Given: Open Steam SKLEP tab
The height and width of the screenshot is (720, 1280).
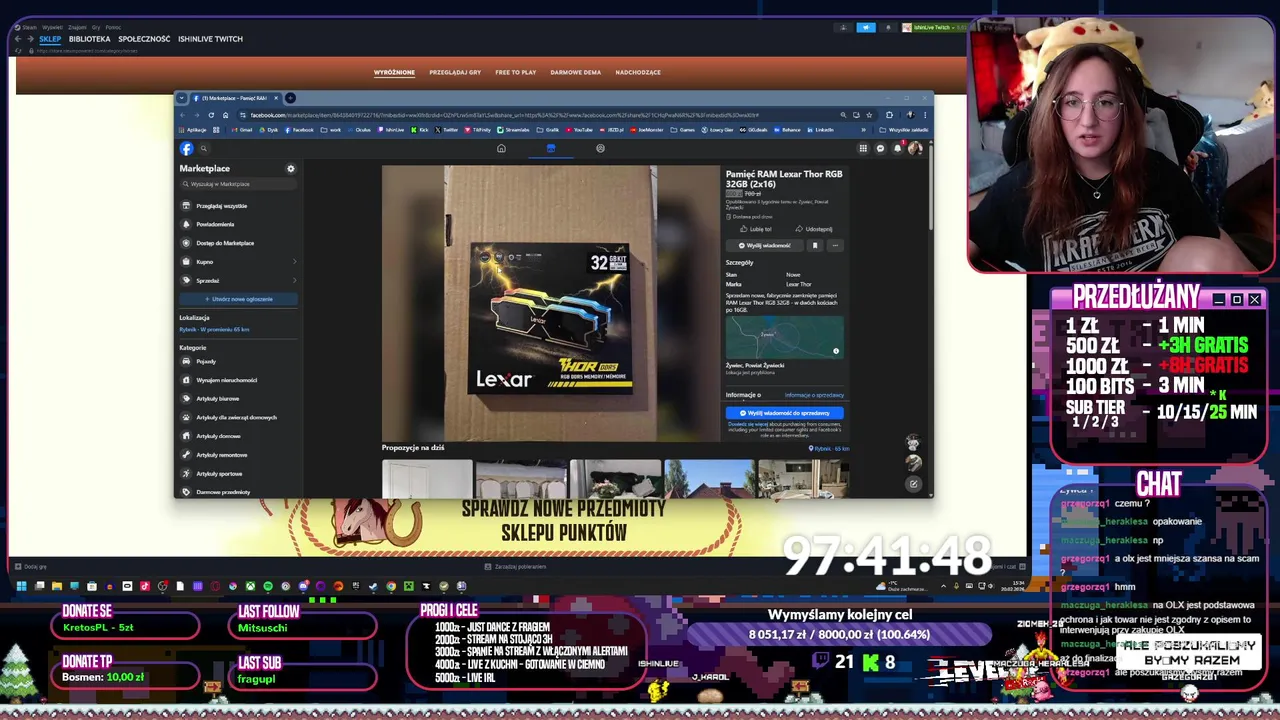Looking at the screenshot, I should (50, 39).
